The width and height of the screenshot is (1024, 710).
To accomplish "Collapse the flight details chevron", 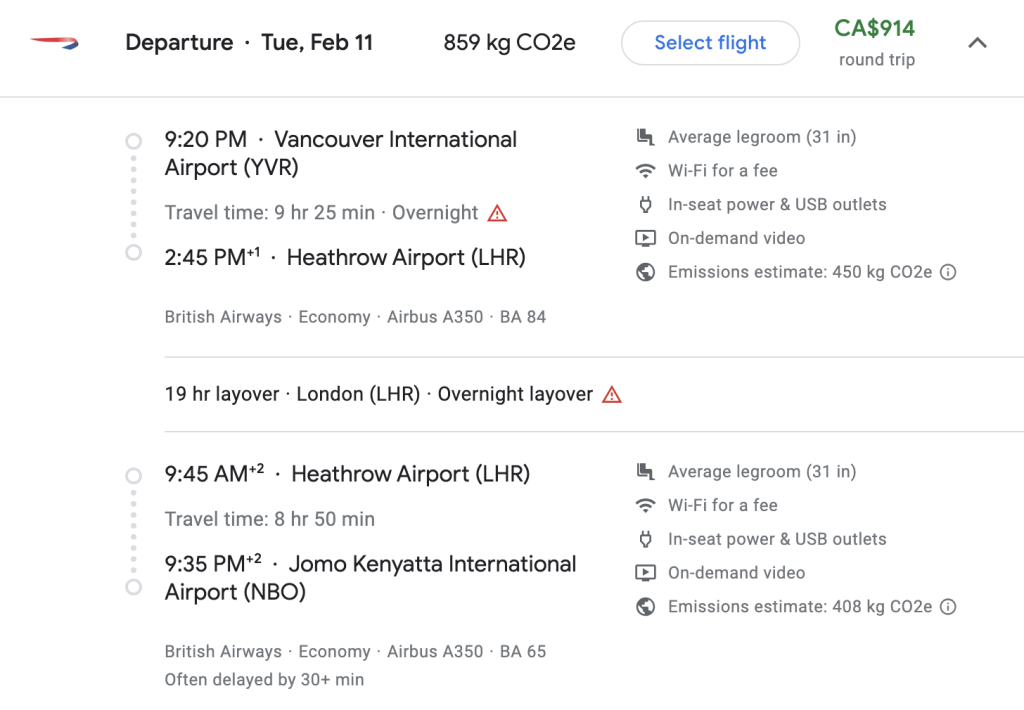I will (977, 43).
